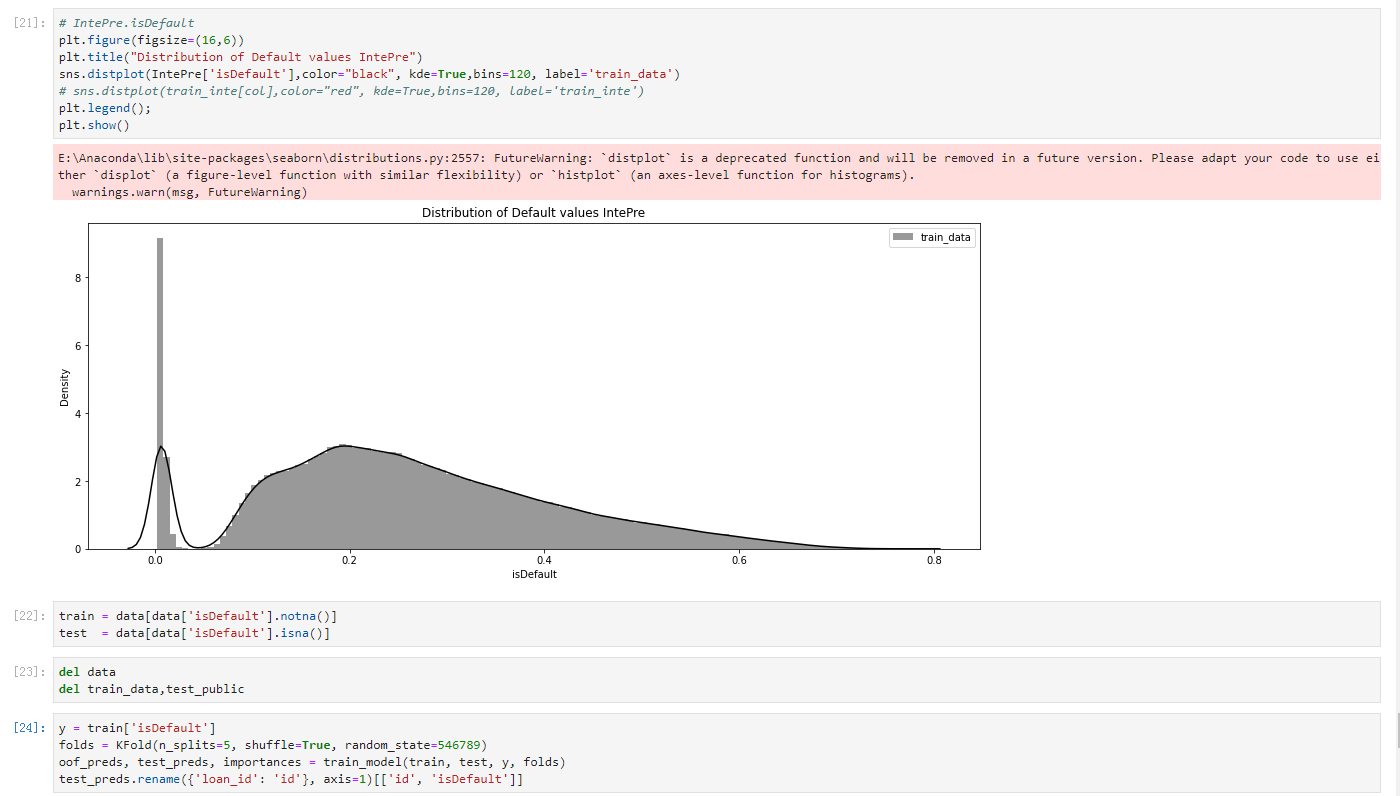Screen dimensions: 1400x796
Task: Click the cell prompt label [23]:
Action: tap(31, 671)
